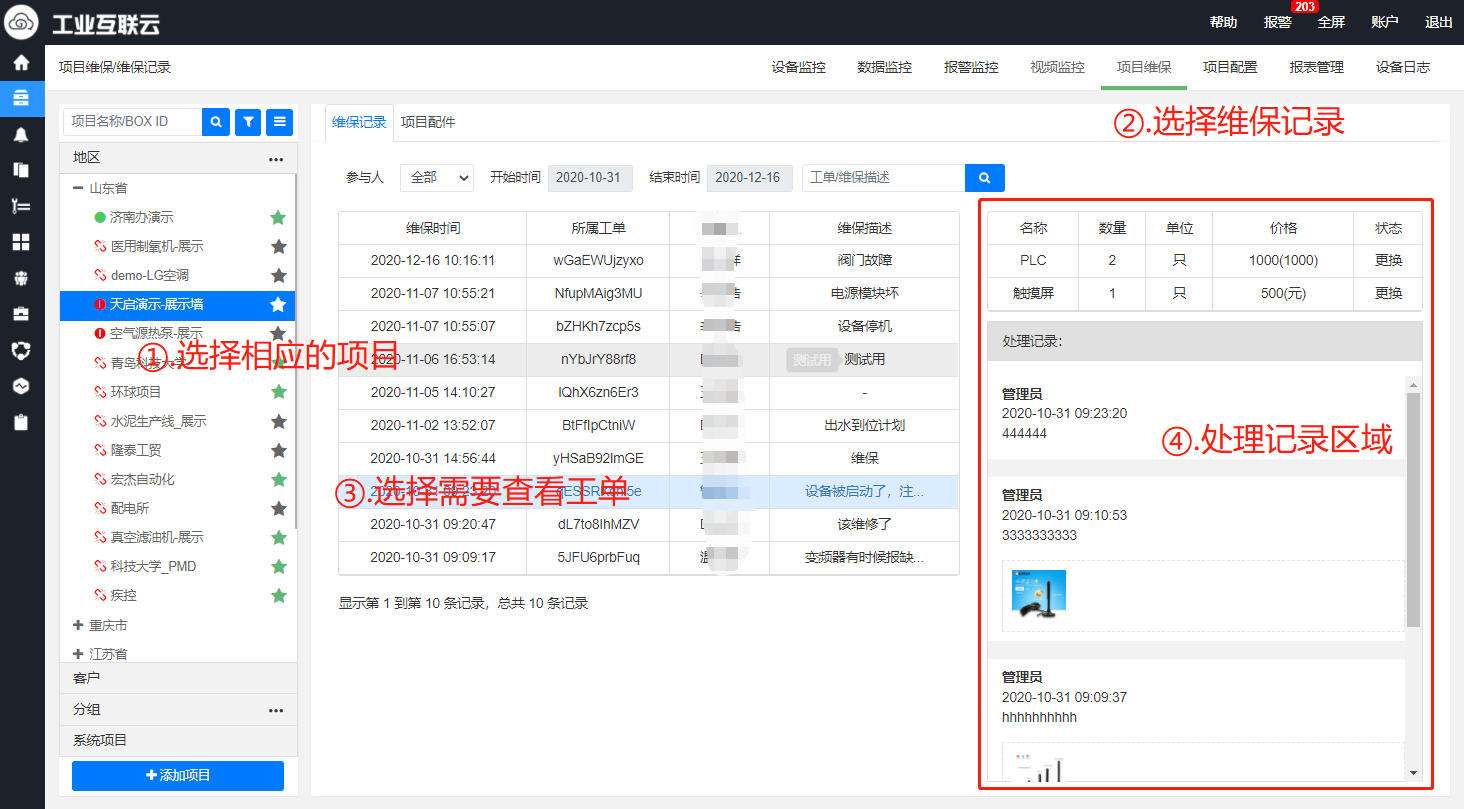1464x809 pixels.
Task: Click the highlighted project server sidebar icon
Action: click(x=21, y=98)
